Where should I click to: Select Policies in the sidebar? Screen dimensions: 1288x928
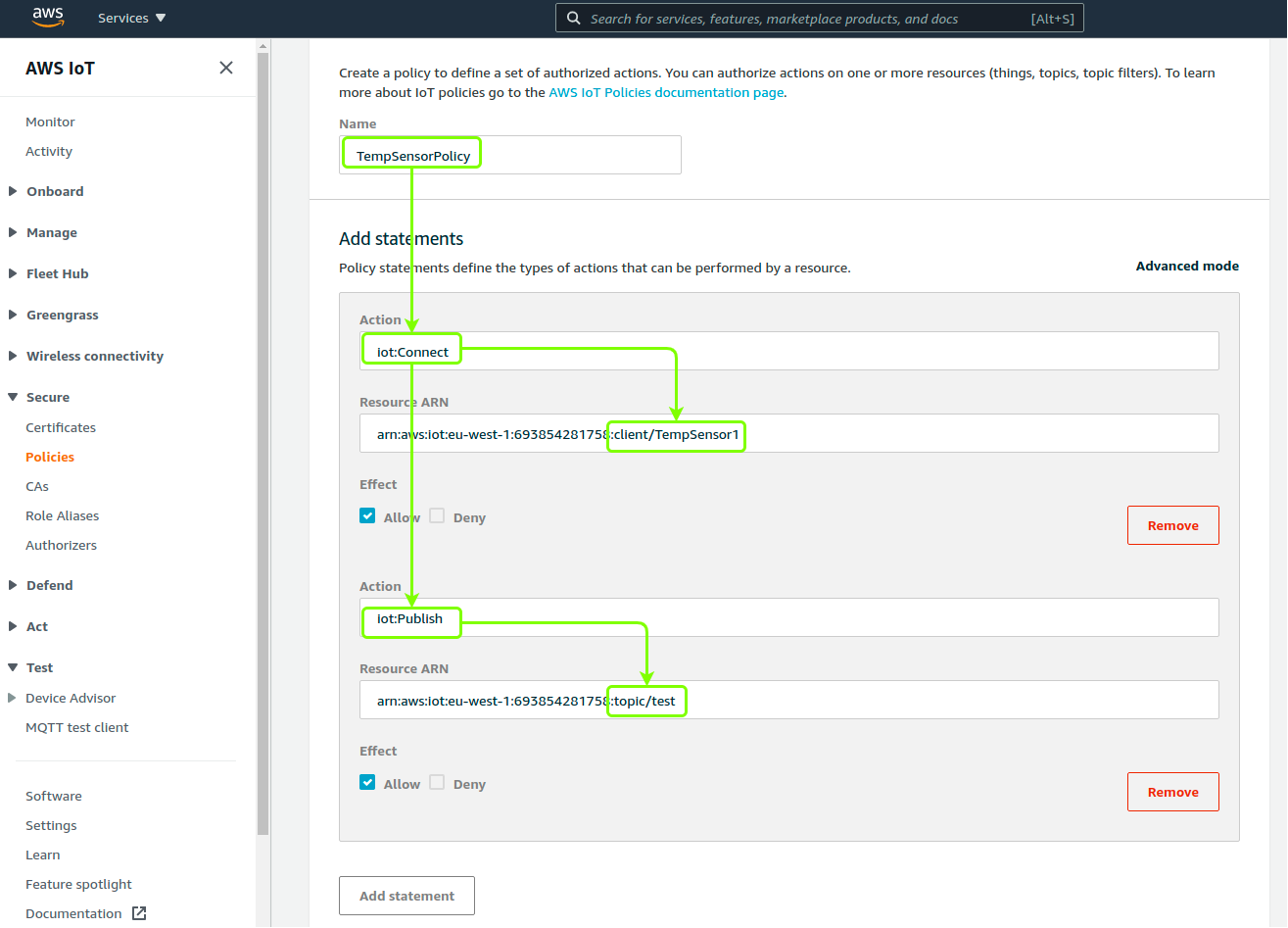pyautogui.click(x=50, y=457)
